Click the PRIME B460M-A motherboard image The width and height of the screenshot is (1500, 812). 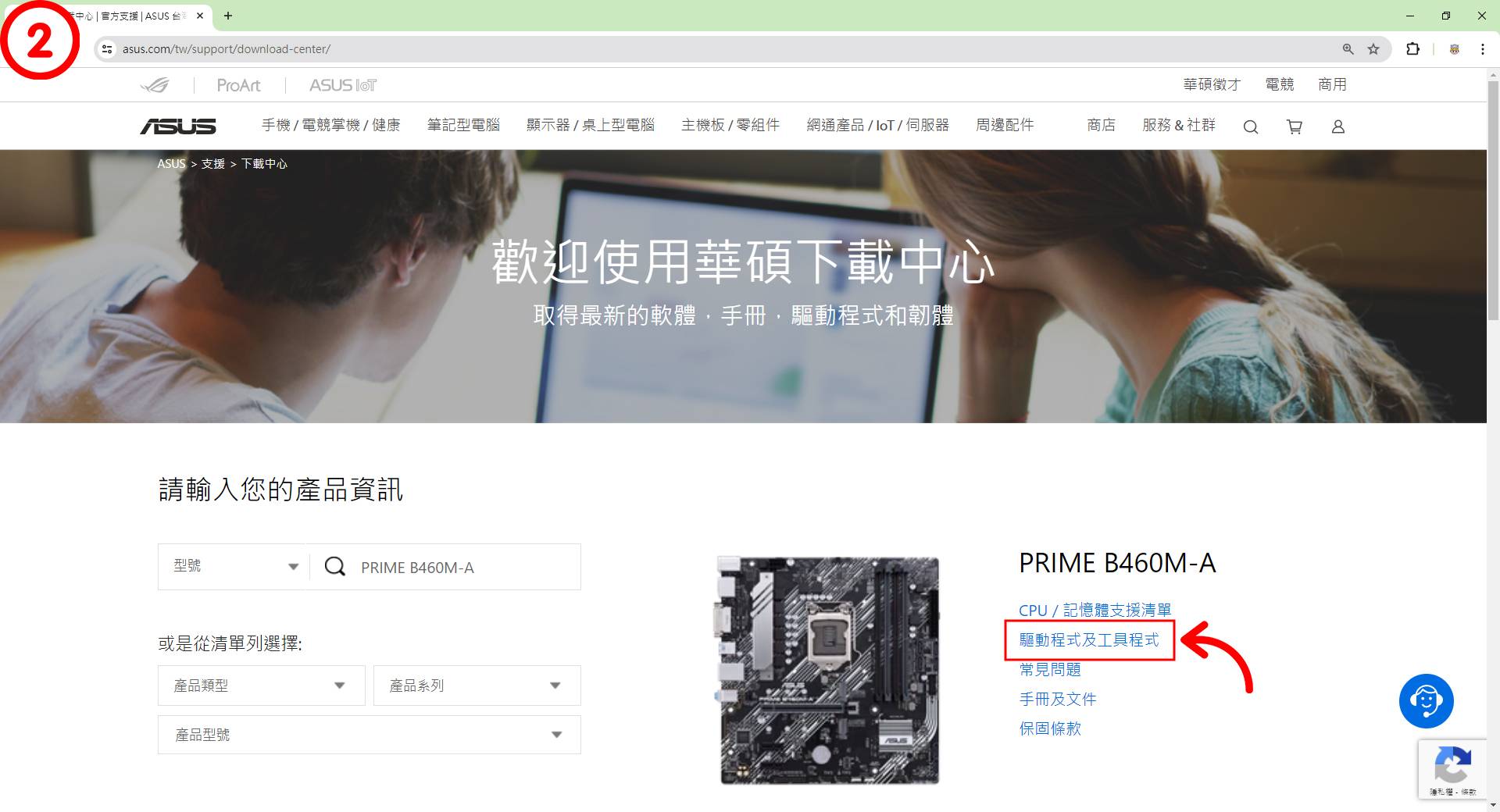829,670
